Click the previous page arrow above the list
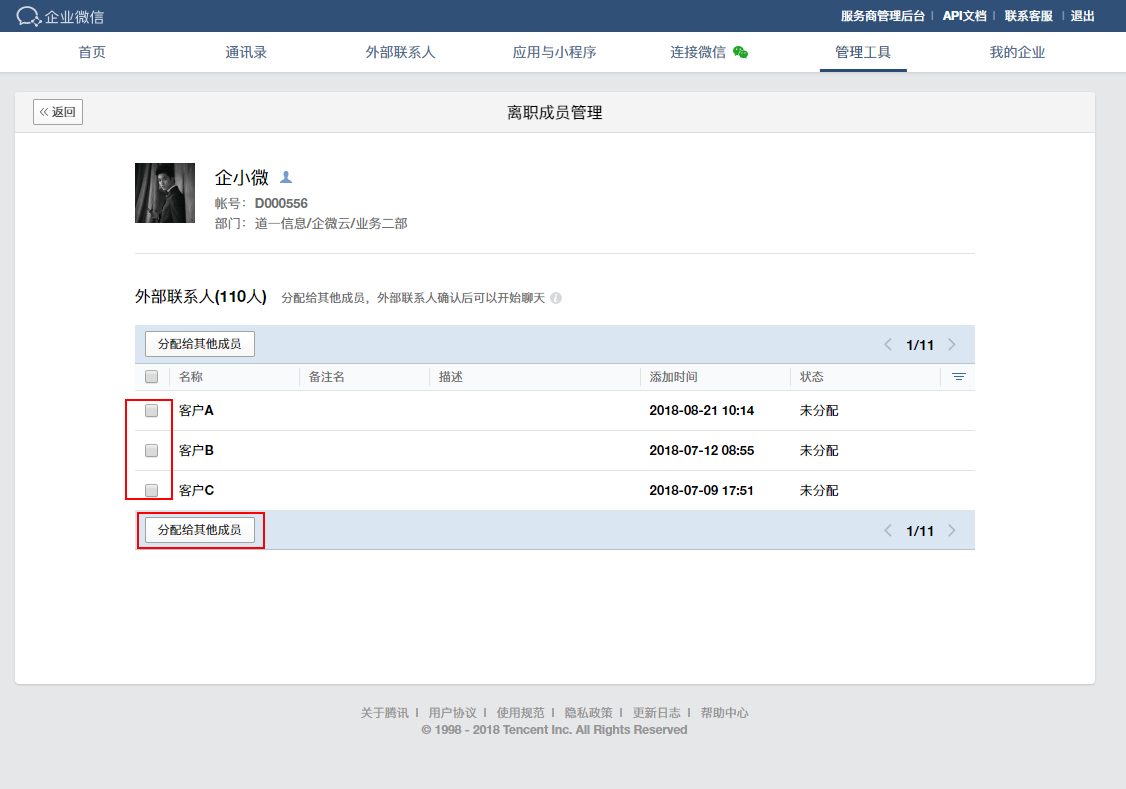The image size is (1126, 789). click(888, 343)
